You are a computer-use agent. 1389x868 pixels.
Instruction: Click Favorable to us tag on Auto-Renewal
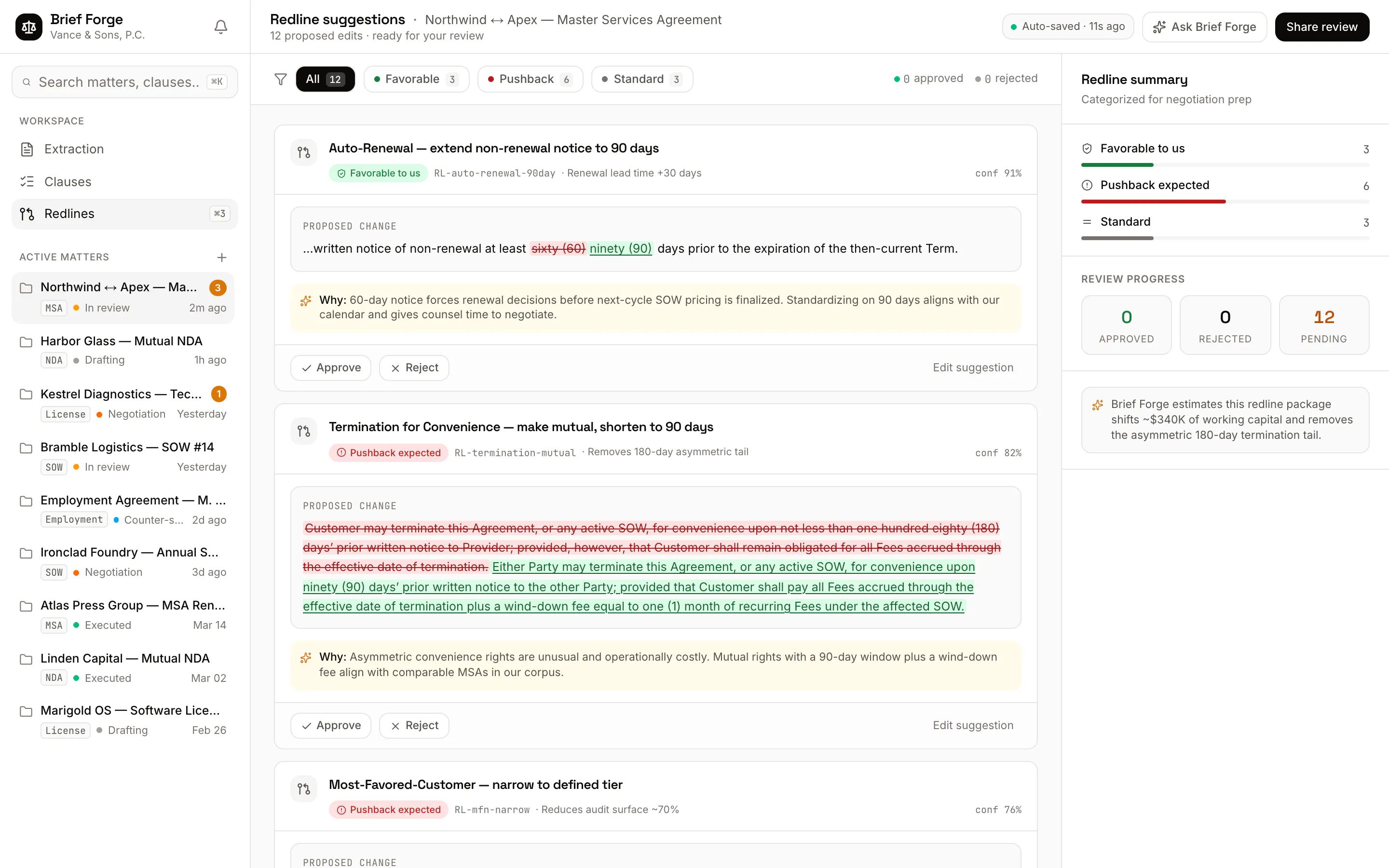[378, 174]
